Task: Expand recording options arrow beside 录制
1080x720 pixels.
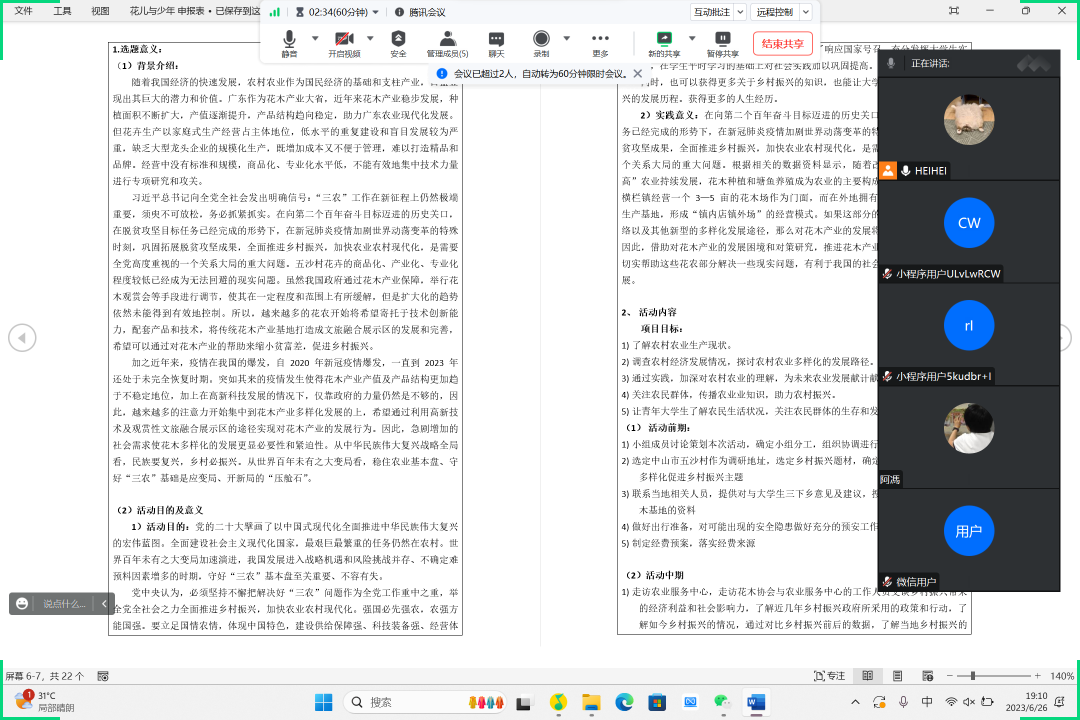Action: [x=567, y=39]
